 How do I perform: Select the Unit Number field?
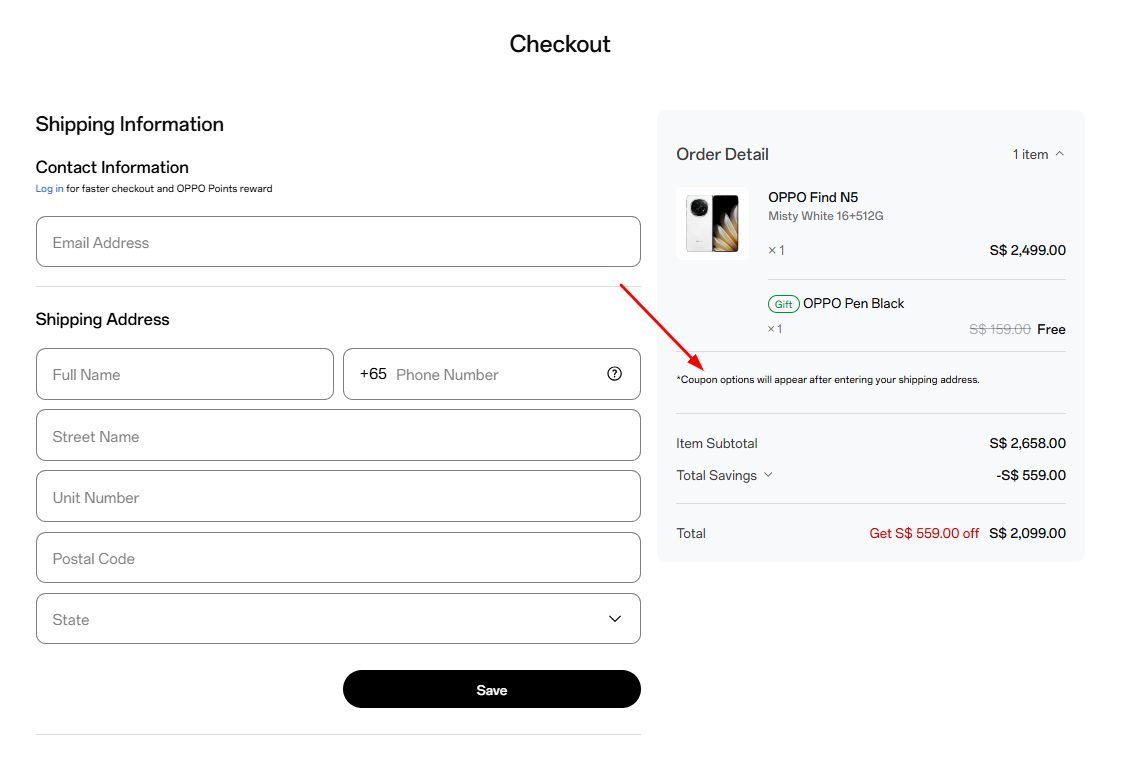(x=338, y=496)
